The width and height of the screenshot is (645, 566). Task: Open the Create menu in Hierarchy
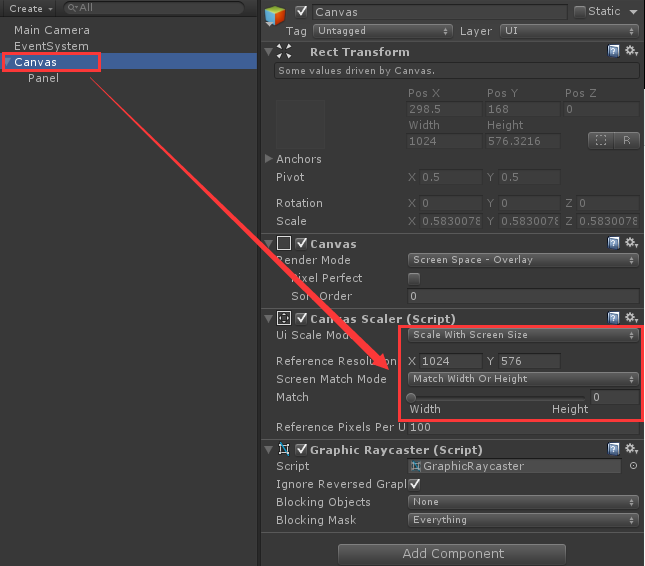coord(31,8)
